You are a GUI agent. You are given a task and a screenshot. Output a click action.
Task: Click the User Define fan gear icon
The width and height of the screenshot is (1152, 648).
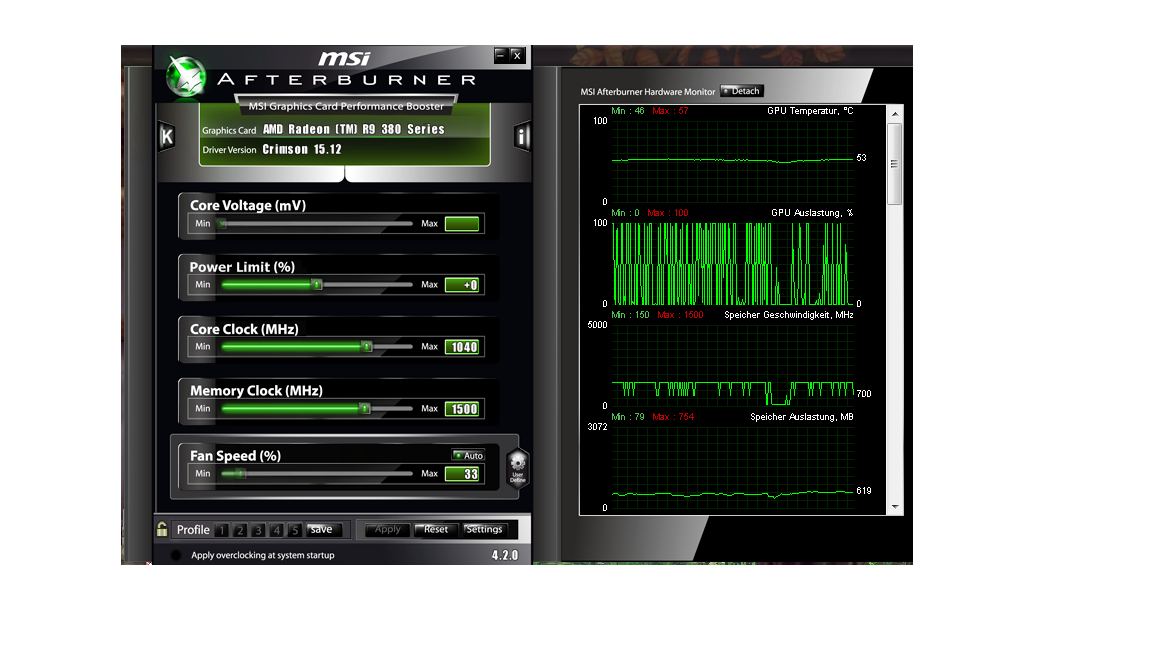click(517, 468)
